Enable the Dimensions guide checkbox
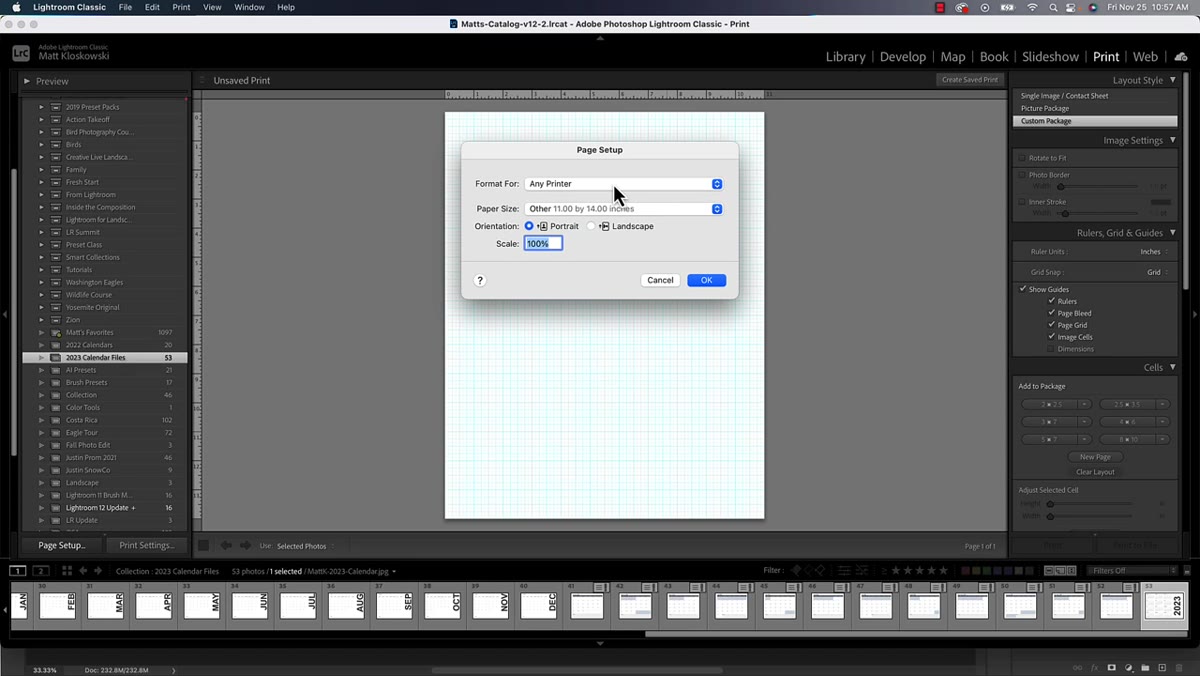Screen dimensions: 1200x676 point(1051,349)
